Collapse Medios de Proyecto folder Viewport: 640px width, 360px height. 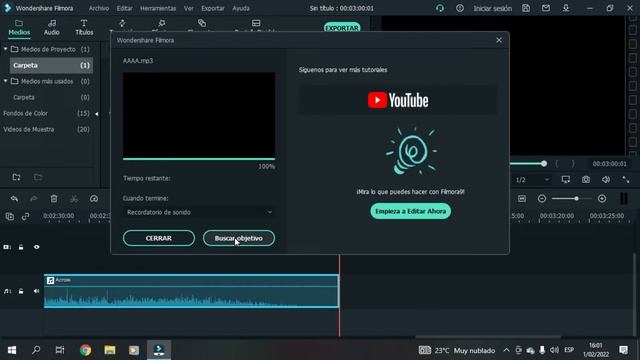click(x=6, y=49)
